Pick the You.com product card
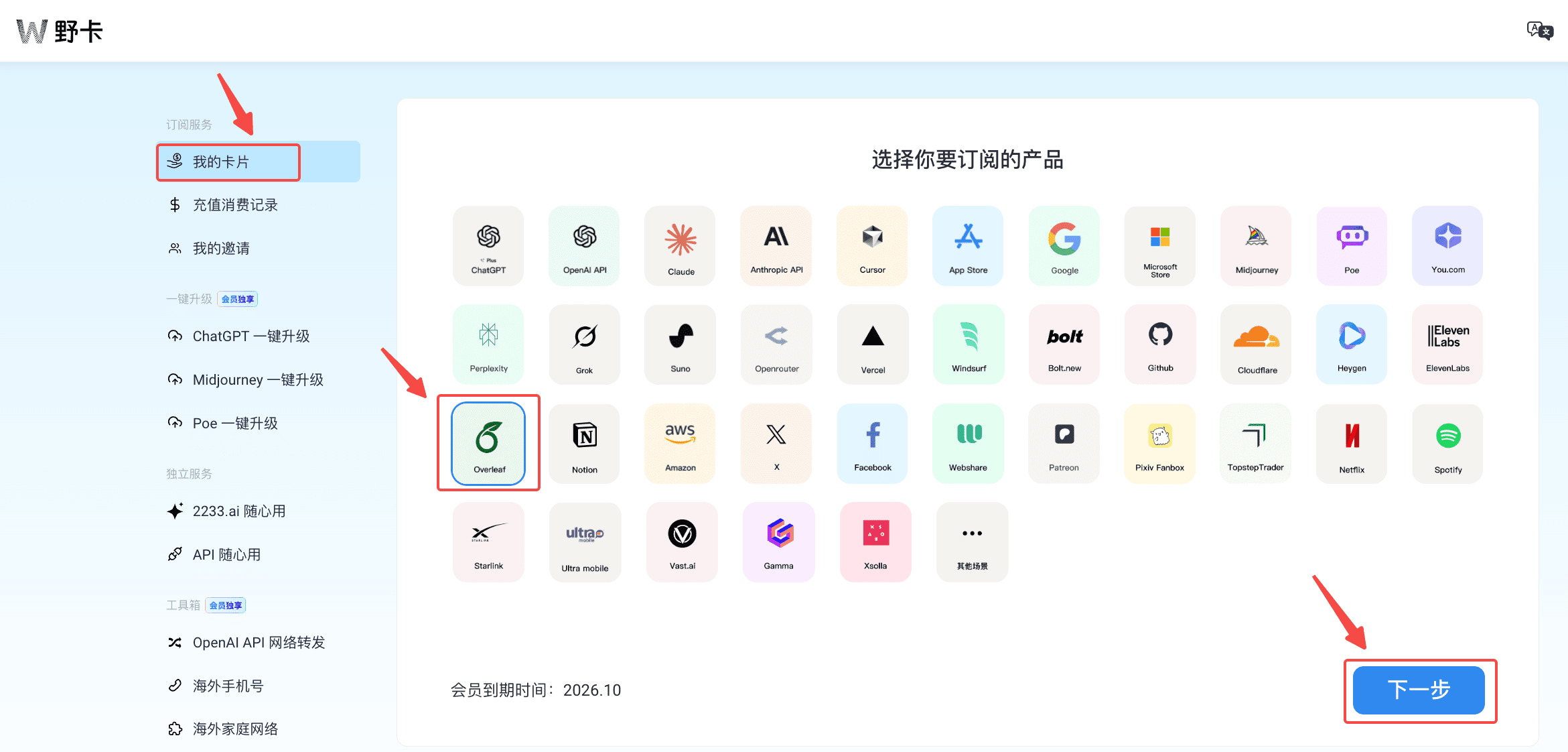This screenshot has width=1568, height=752. click(x=1447, y=245)
